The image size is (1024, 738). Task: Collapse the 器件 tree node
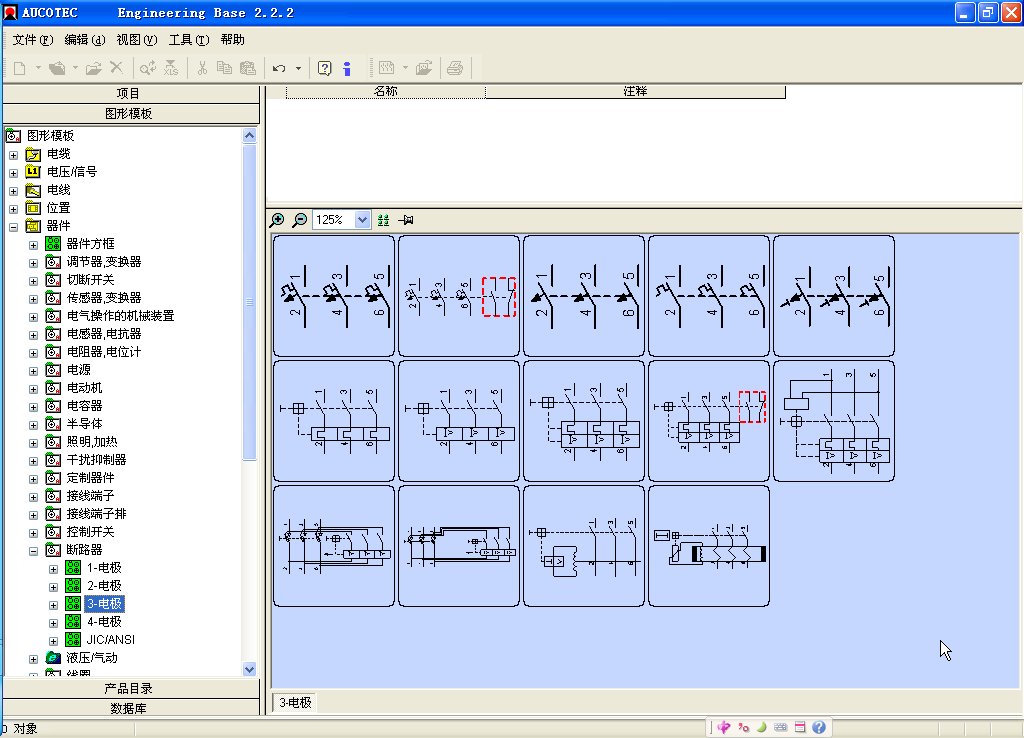pos(14,227)
